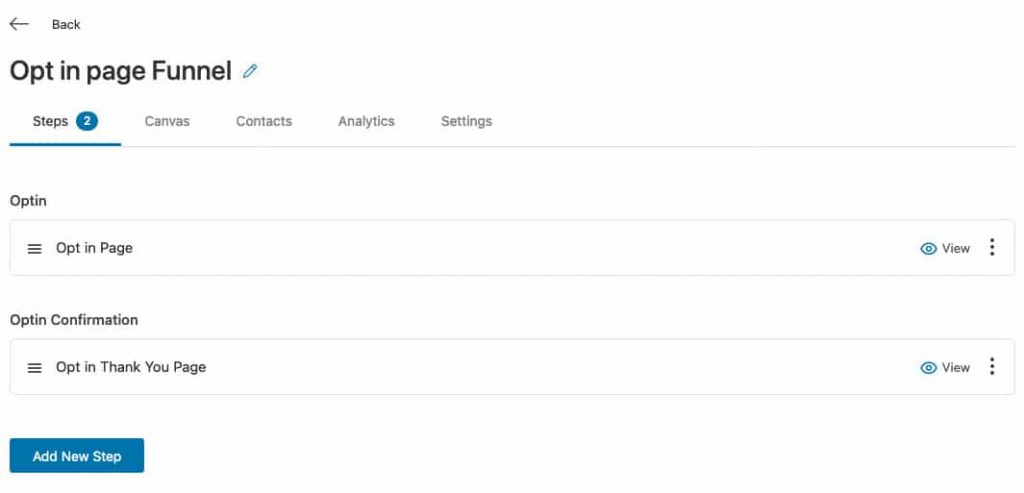This screenshot has height=493, width=1024.
Task: Click the steps count badge 2
Action: [x=87, y=121]
